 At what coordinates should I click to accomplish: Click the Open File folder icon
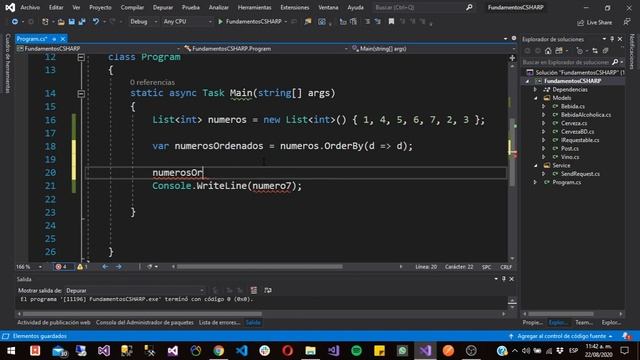(61, 22)
